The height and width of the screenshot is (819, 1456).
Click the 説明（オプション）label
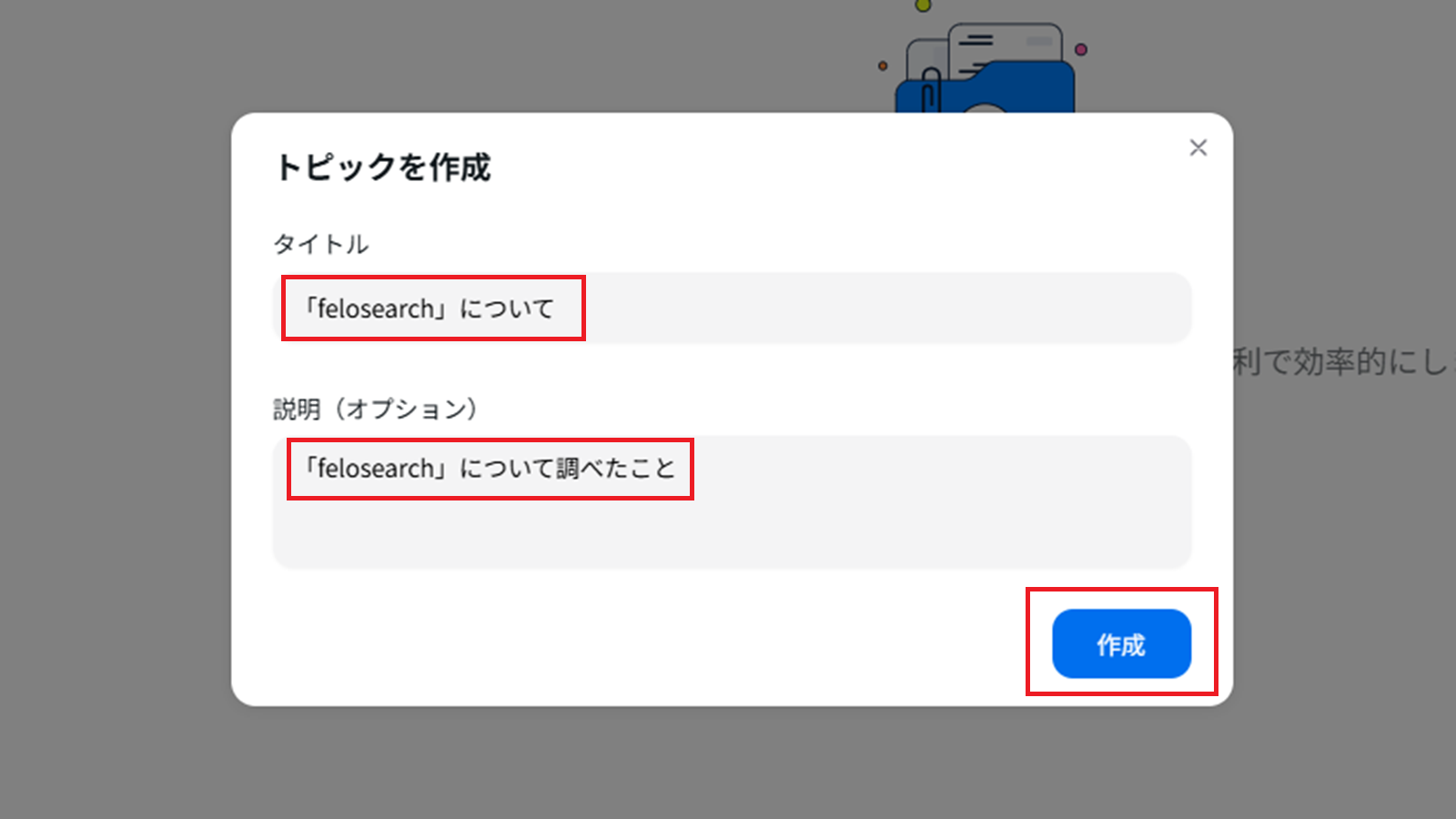(376, 409)
